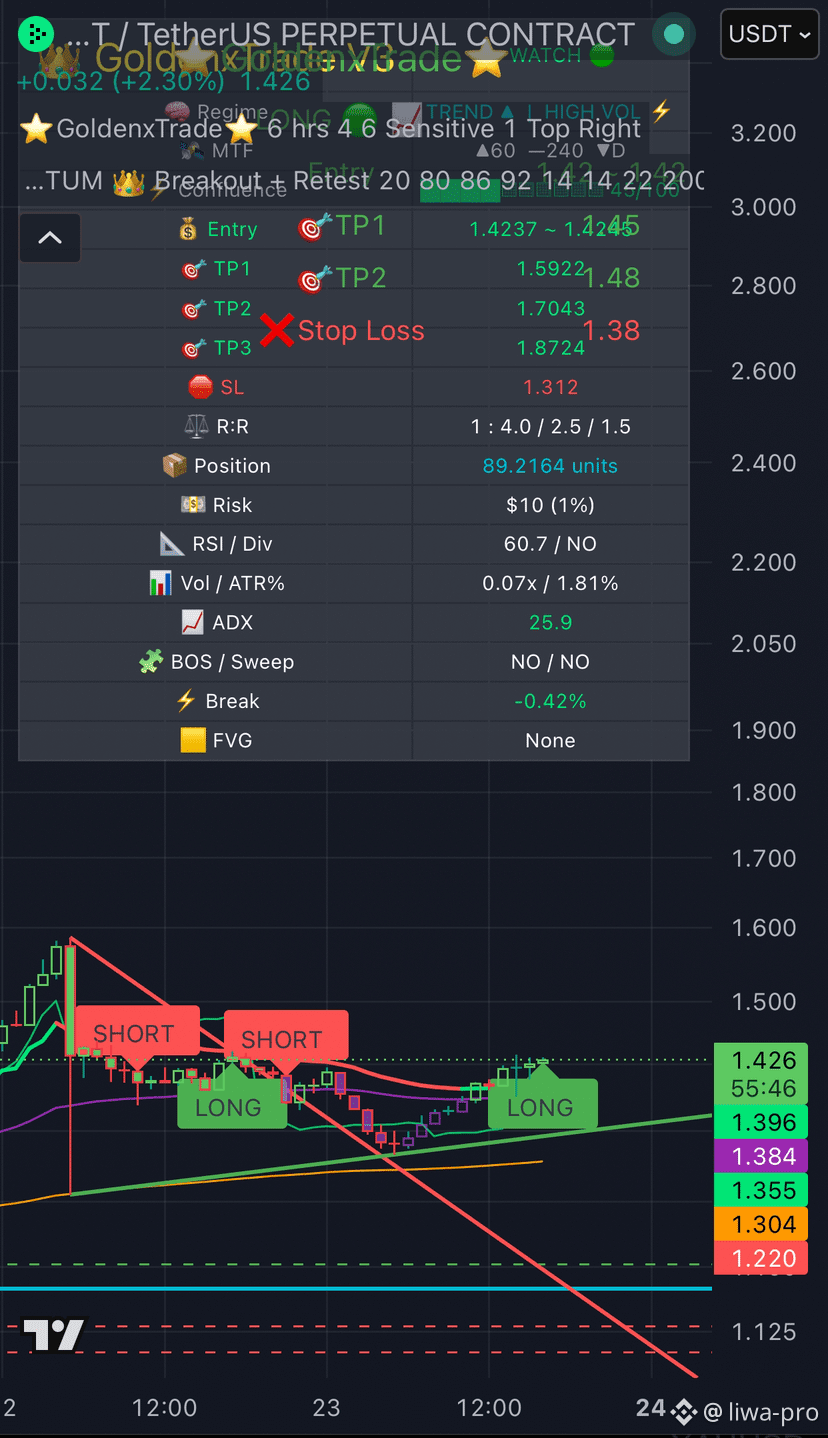Click the green ascending trendline

390,1155
